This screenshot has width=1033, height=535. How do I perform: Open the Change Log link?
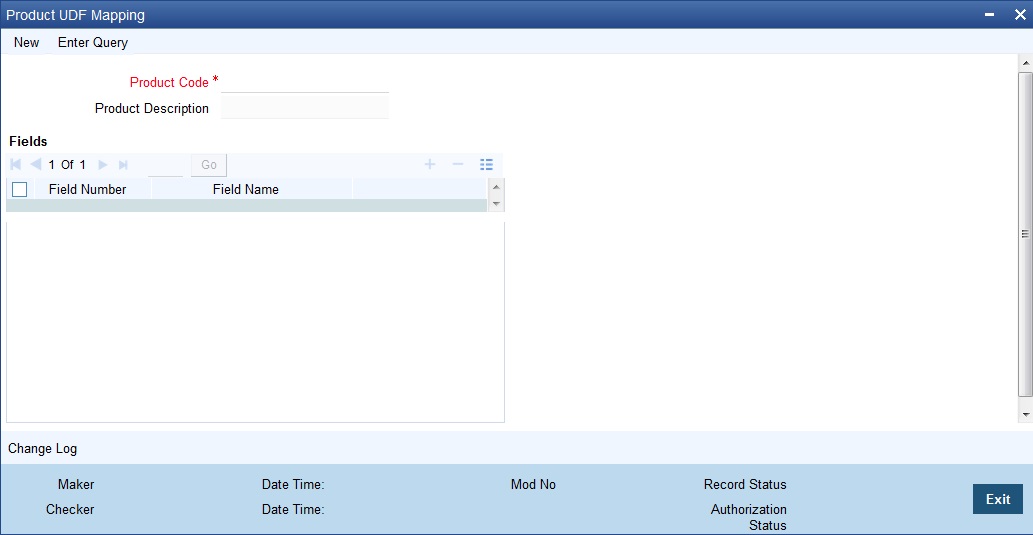click(x=43, y=449)
